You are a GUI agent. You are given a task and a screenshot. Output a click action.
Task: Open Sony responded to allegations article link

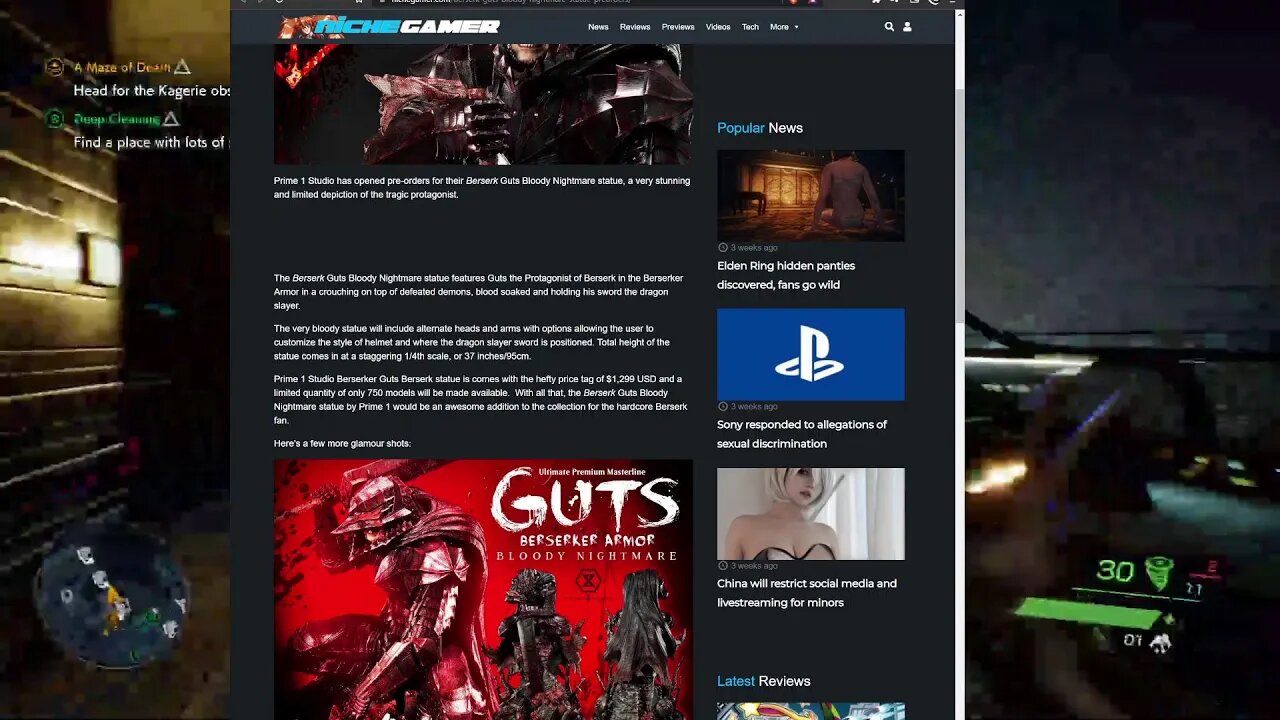coord(802,434)
